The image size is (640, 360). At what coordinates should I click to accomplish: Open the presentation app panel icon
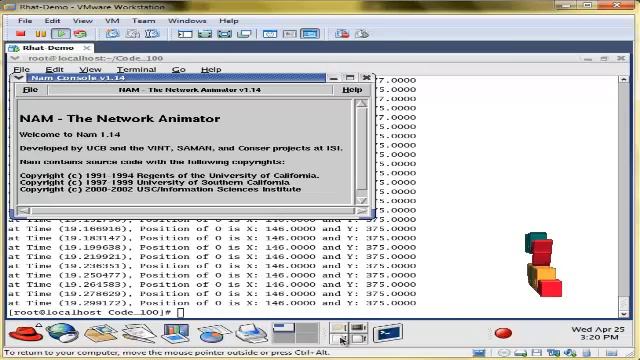176,333
